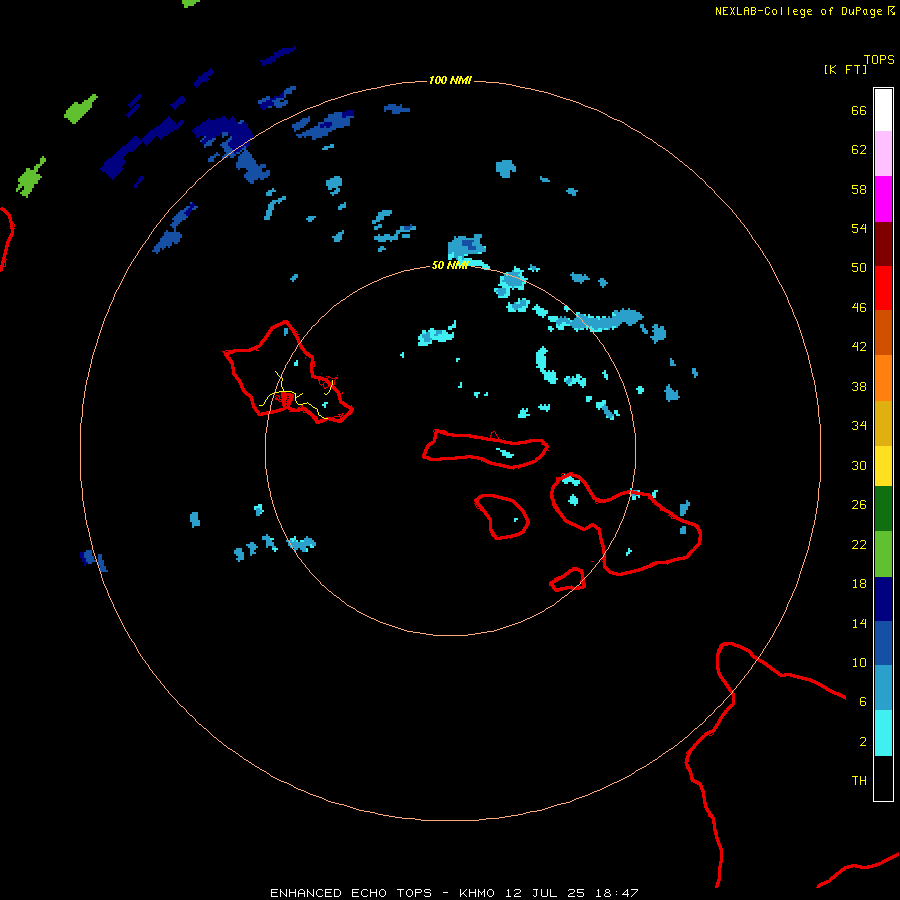This screenshot has height=900, width=900.
Task: Click the '[K FT]' units label
Action: [x=845, y=69]
